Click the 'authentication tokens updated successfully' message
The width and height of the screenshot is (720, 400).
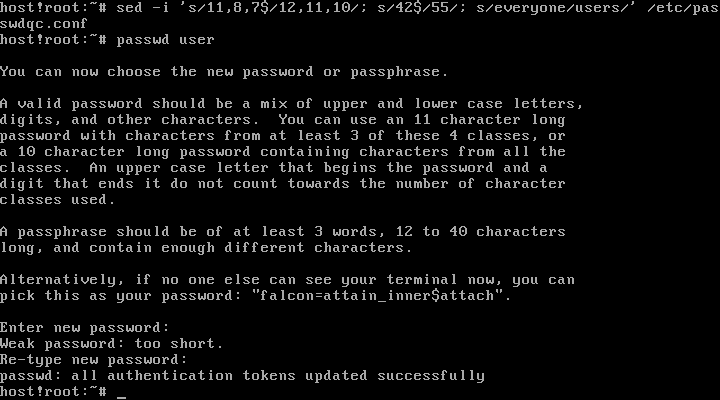tap(286, 376)
